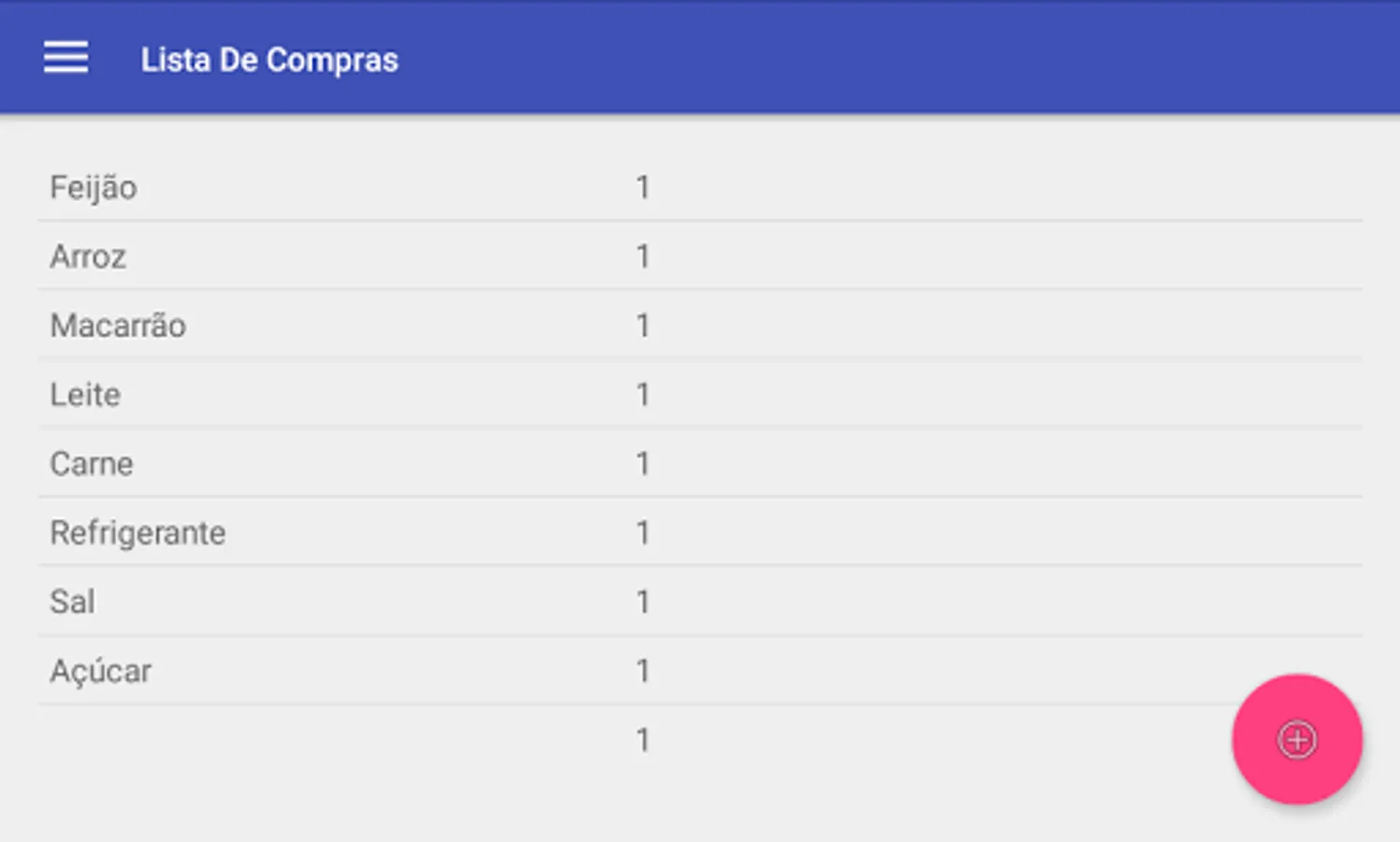1400x842 pixels.
Task: Select the Refrigerante entry
Action: coord(138,533)
